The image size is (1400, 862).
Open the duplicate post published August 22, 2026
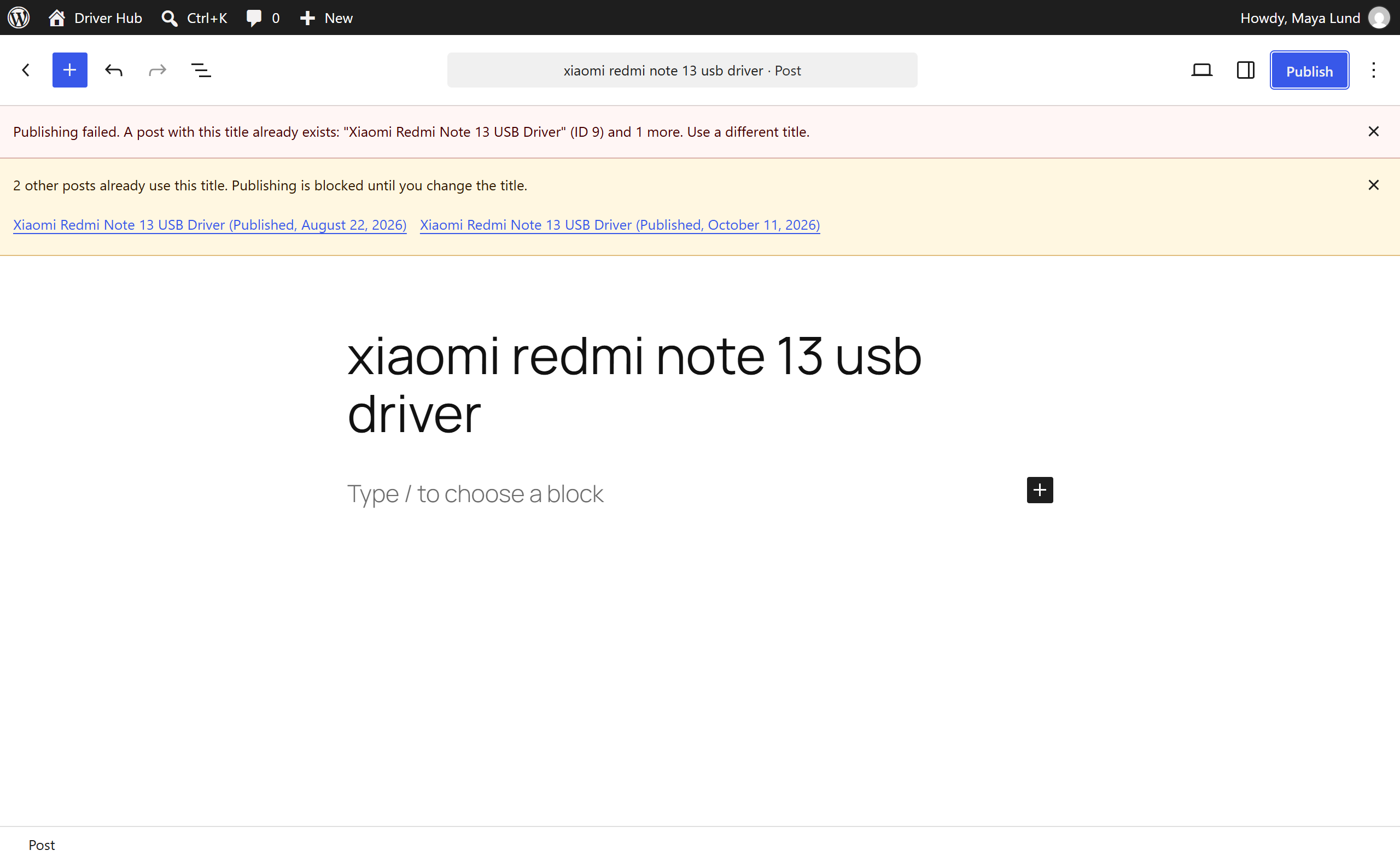210,225
